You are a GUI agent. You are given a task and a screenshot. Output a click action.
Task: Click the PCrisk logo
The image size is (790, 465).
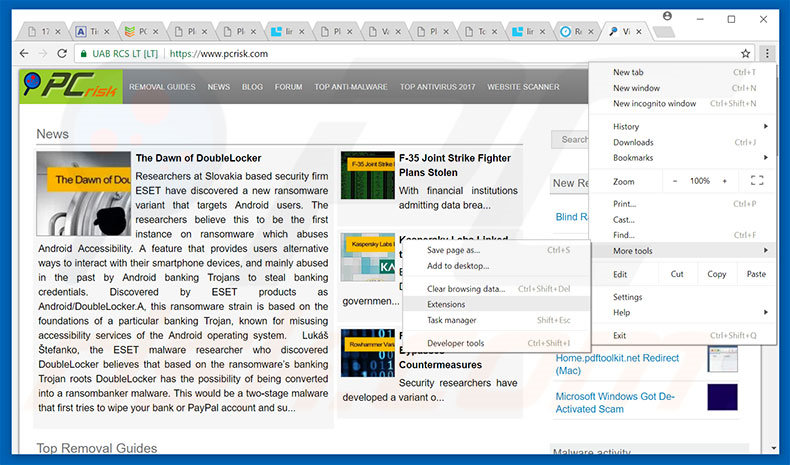[71, 87]
